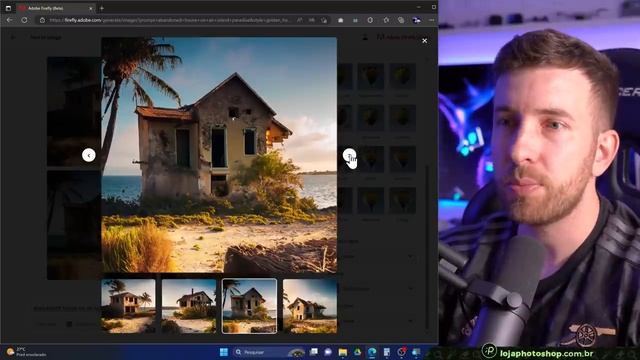Viewport: 640px width, 360px height.
Task: Open the Chat app on the taskbar
Action: (328, 352)
